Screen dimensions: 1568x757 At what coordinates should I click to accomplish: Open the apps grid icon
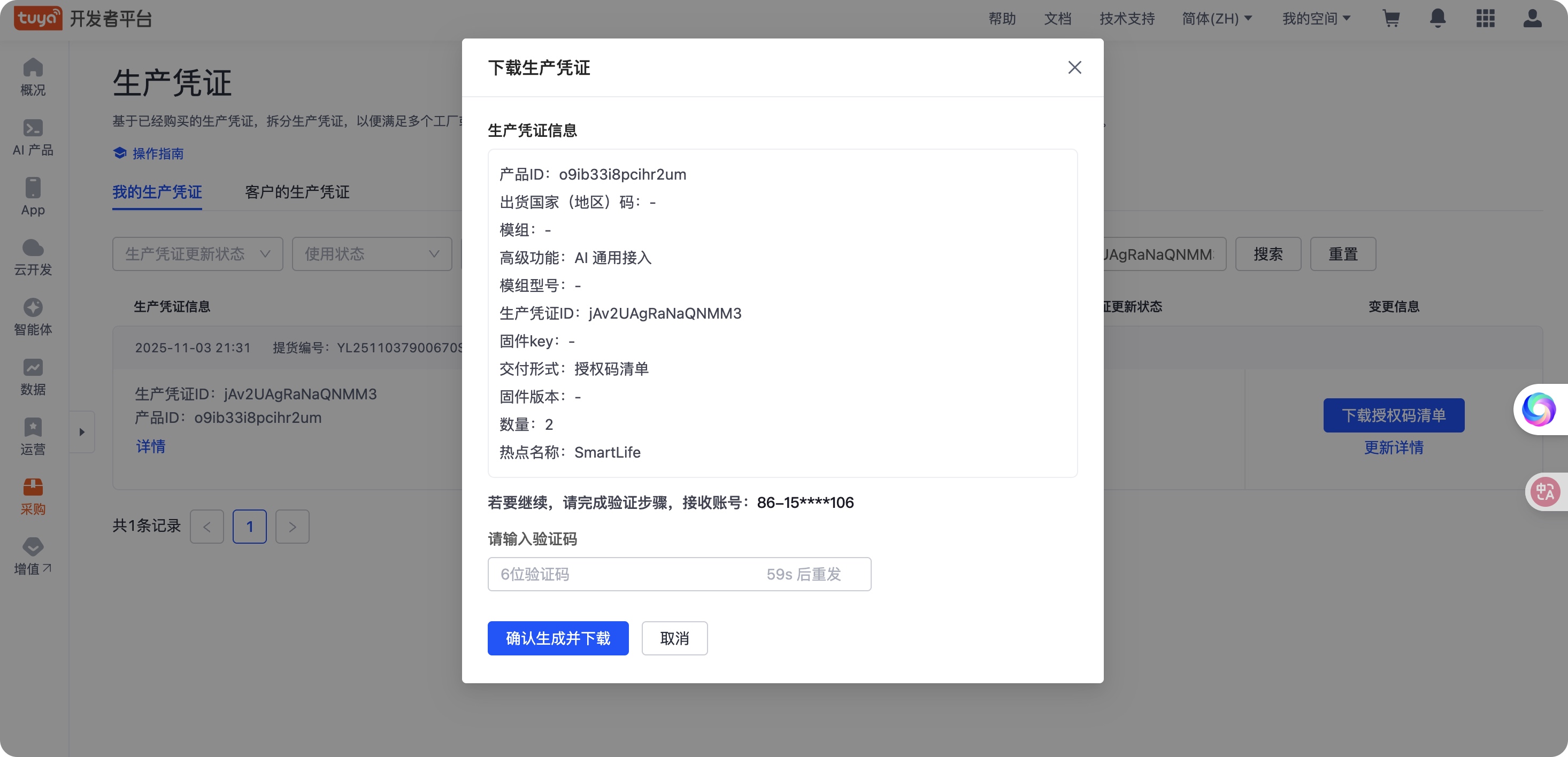coord(1485,18)
